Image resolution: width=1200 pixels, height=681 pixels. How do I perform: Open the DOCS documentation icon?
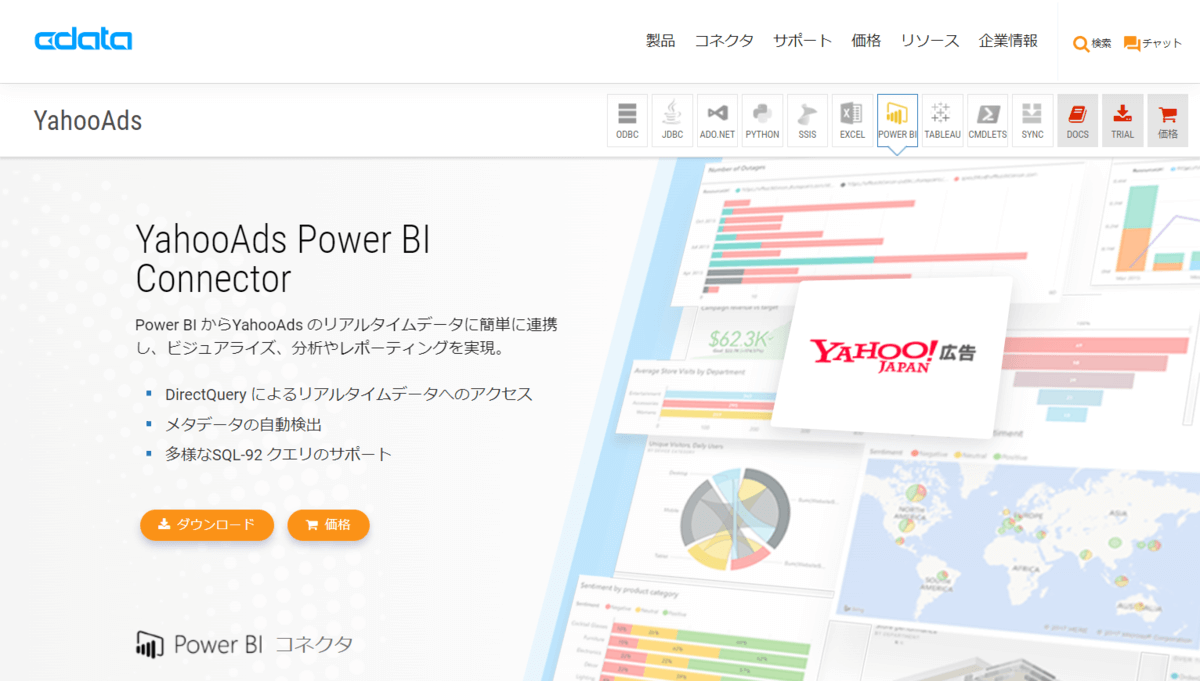[1077, 120]
